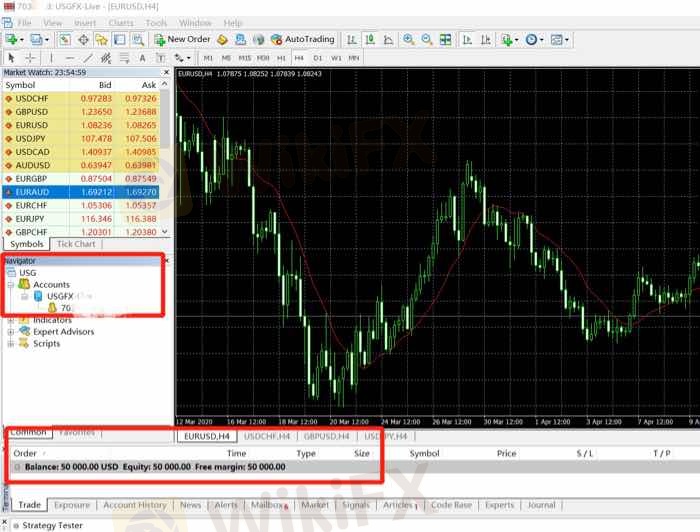This screenshot has height=532, width=700.
Task: Select the horizontal line drawing tool
Action: pyautogui.click(x=70, y=58)
